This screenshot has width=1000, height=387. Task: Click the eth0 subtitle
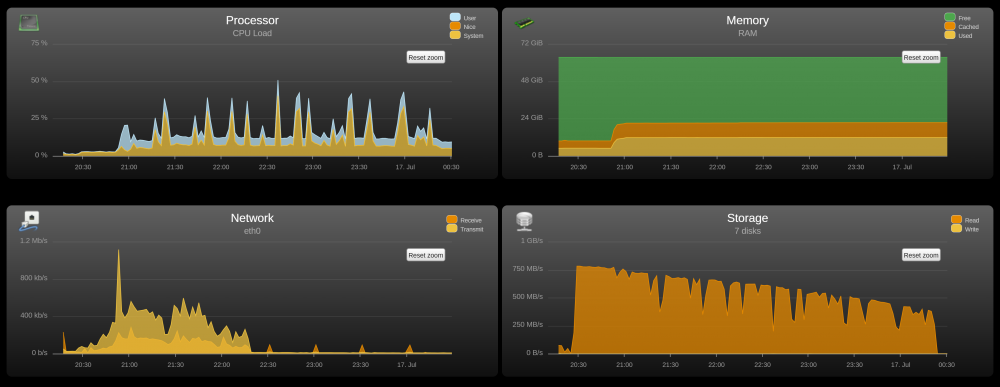pyautogui.click(x=252, y=231)
